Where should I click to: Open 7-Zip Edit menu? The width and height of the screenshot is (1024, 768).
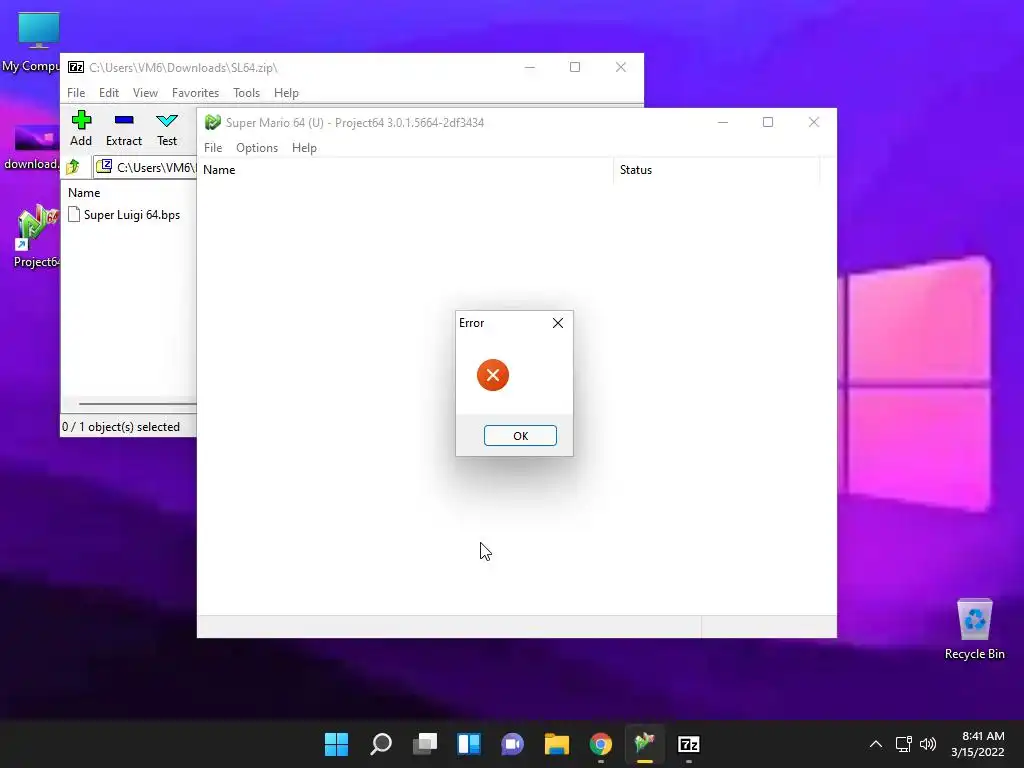pyautogui.click(x=108, y=93)
